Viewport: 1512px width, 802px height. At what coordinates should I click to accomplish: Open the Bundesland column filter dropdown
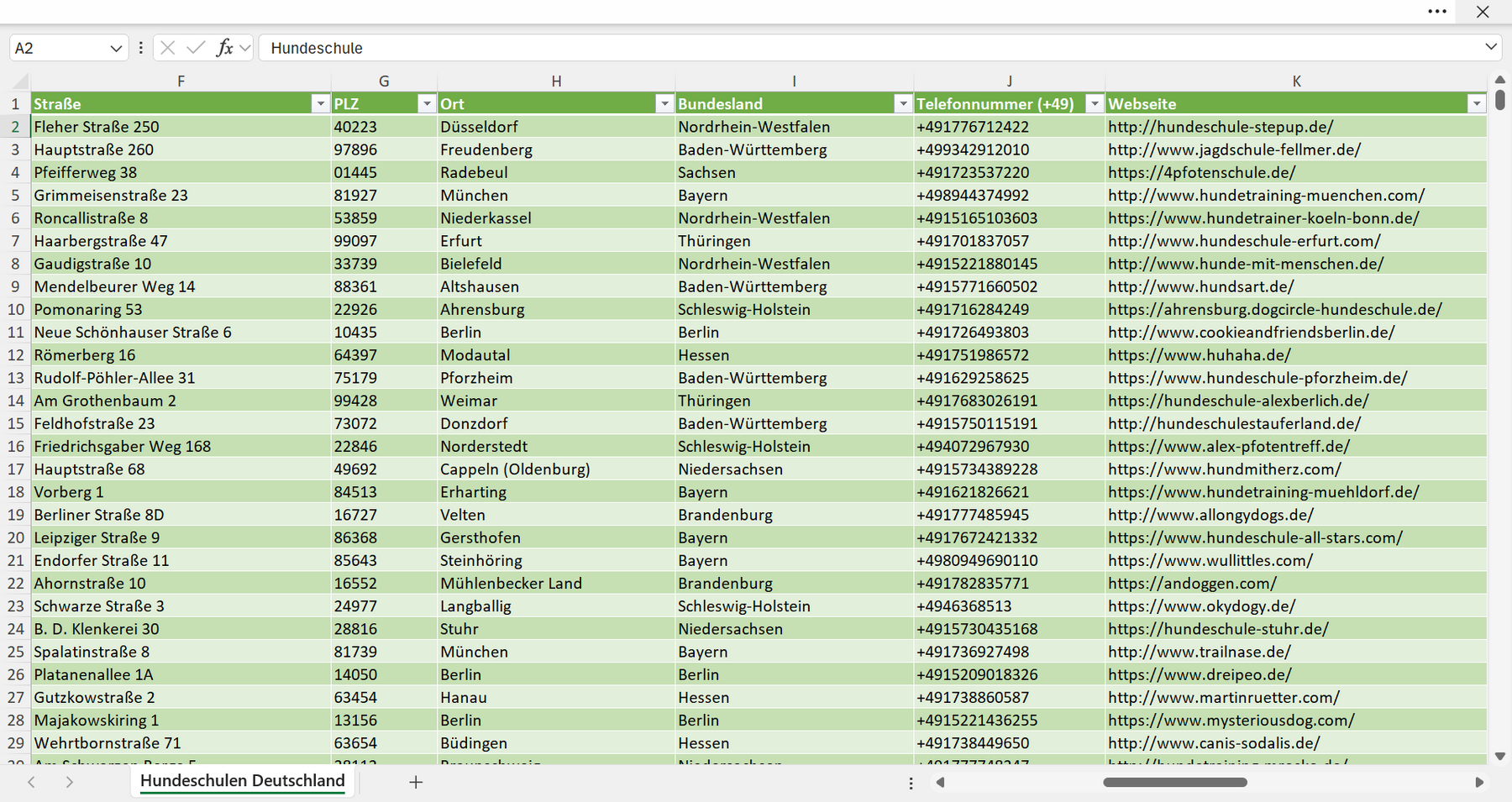coord(903,103)
